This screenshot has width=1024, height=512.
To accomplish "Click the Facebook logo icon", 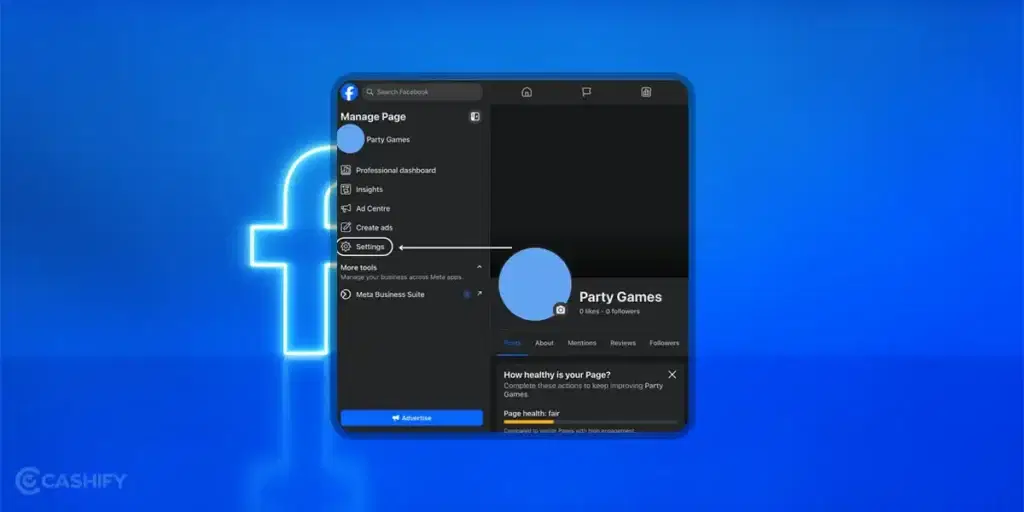I will click(x=349, y=92).
